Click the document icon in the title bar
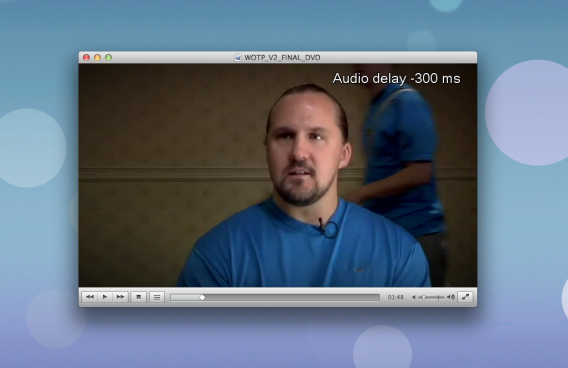Image resolution: width=568 pixels, height=368 pixels. point(238,57)
